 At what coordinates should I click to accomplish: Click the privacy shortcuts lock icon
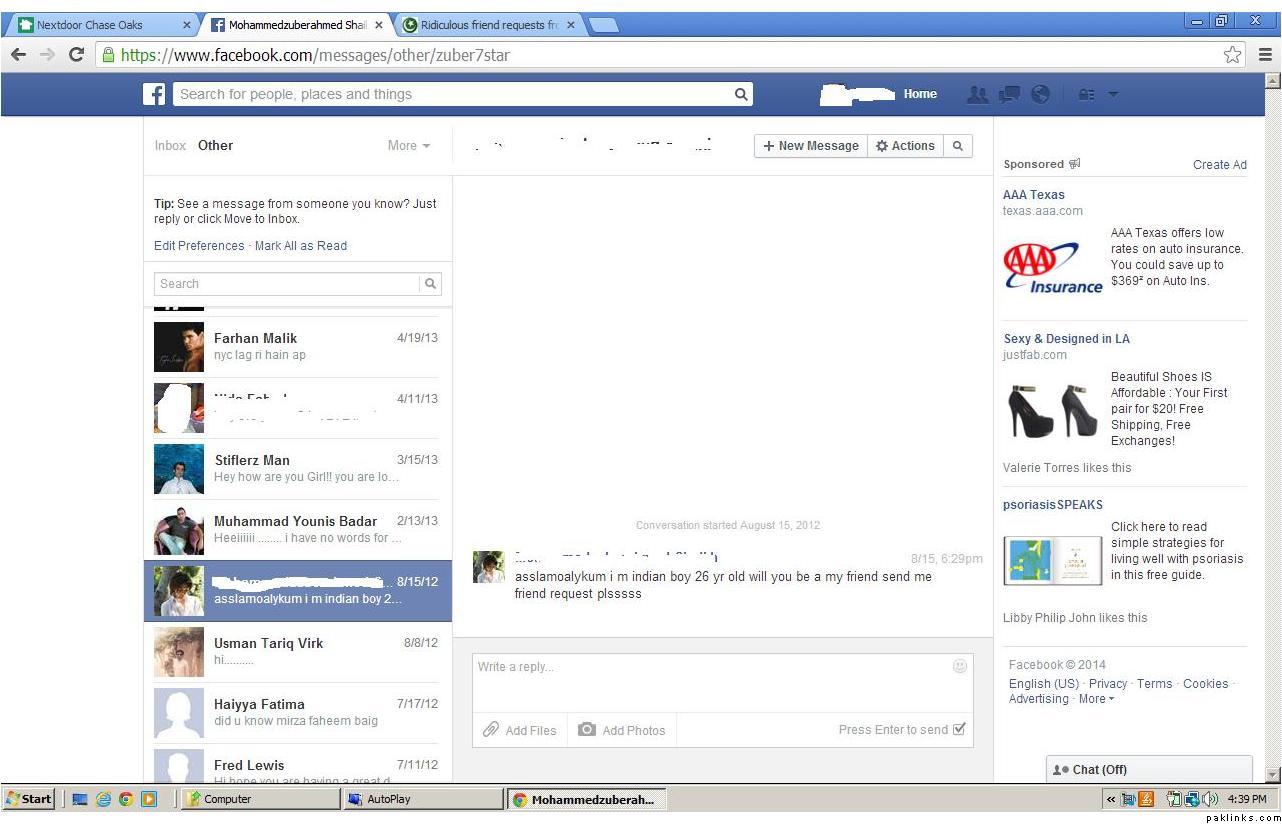point(1086,94)
